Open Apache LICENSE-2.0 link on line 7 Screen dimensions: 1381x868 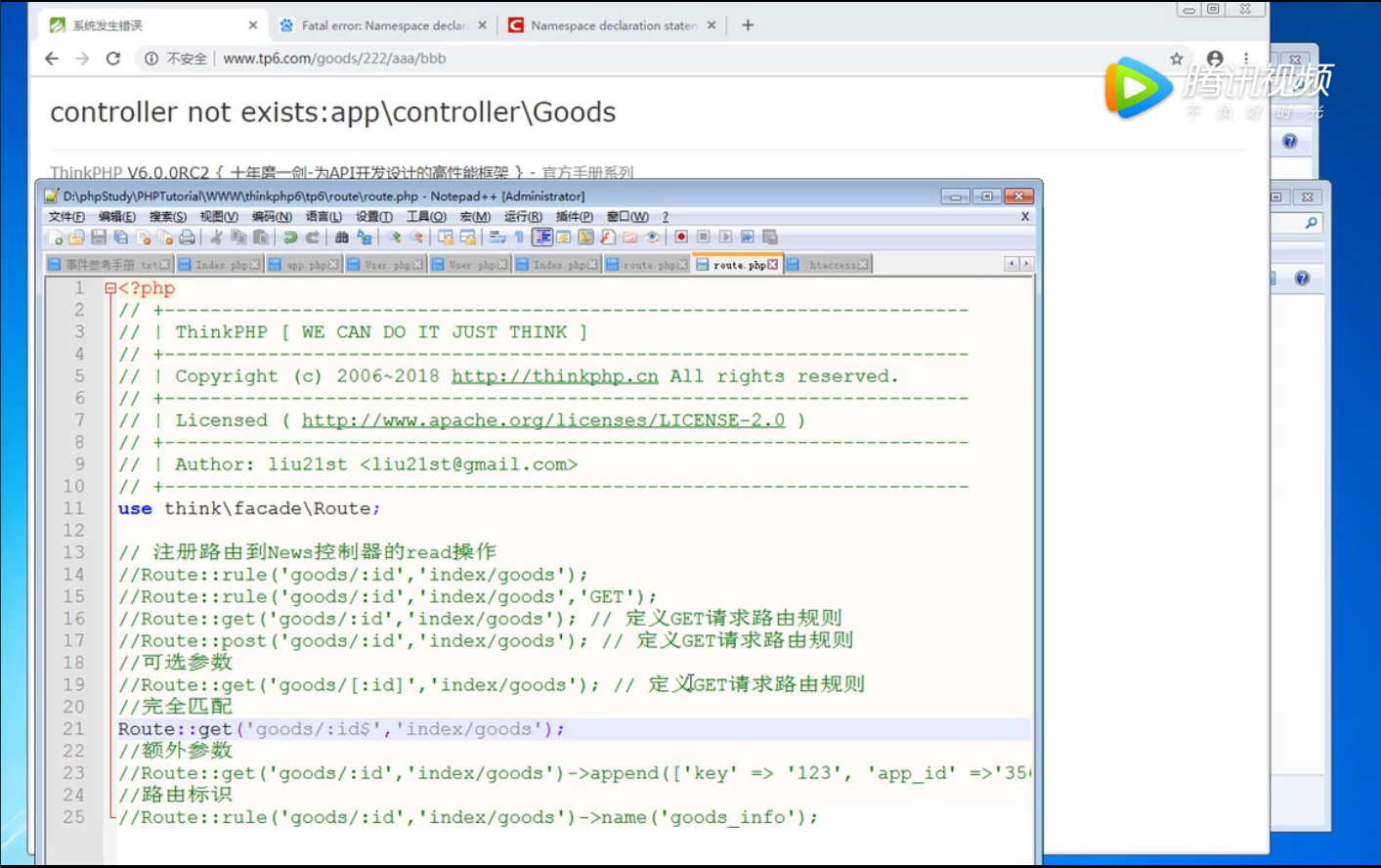click(543, 420)
